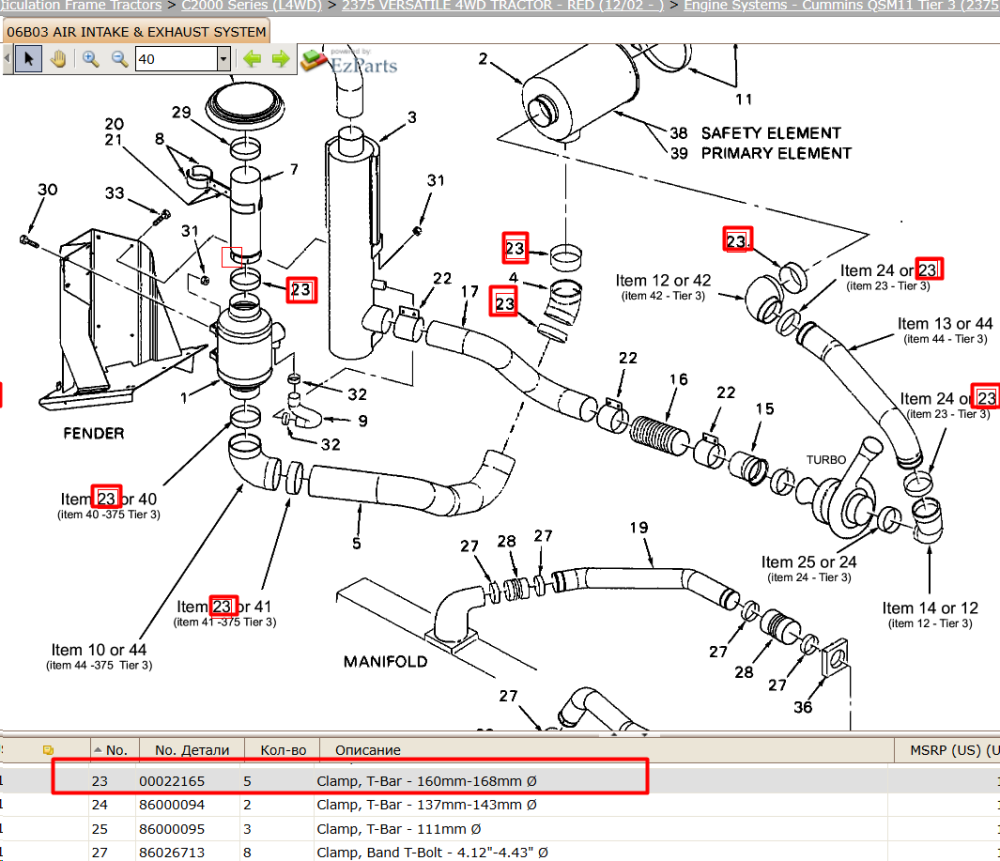Screen dimensions: 1000x861
Task: Click item number 24 in table
Action: (x=99, y=805)
